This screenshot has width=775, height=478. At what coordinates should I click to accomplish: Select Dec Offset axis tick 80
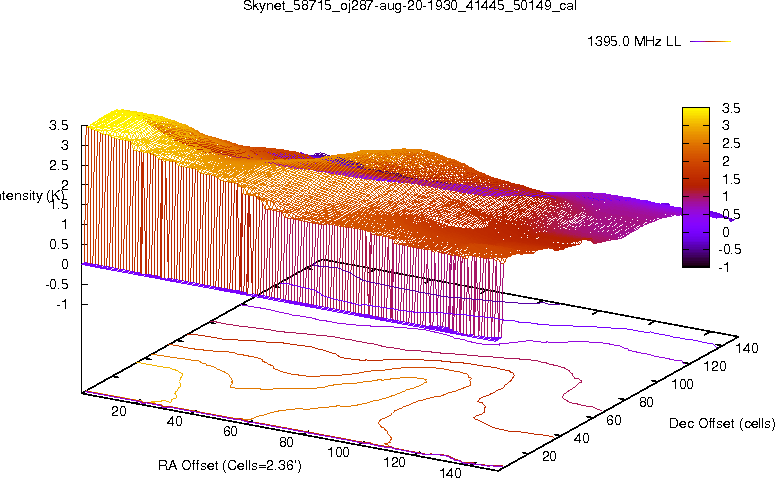pos(646,402)
